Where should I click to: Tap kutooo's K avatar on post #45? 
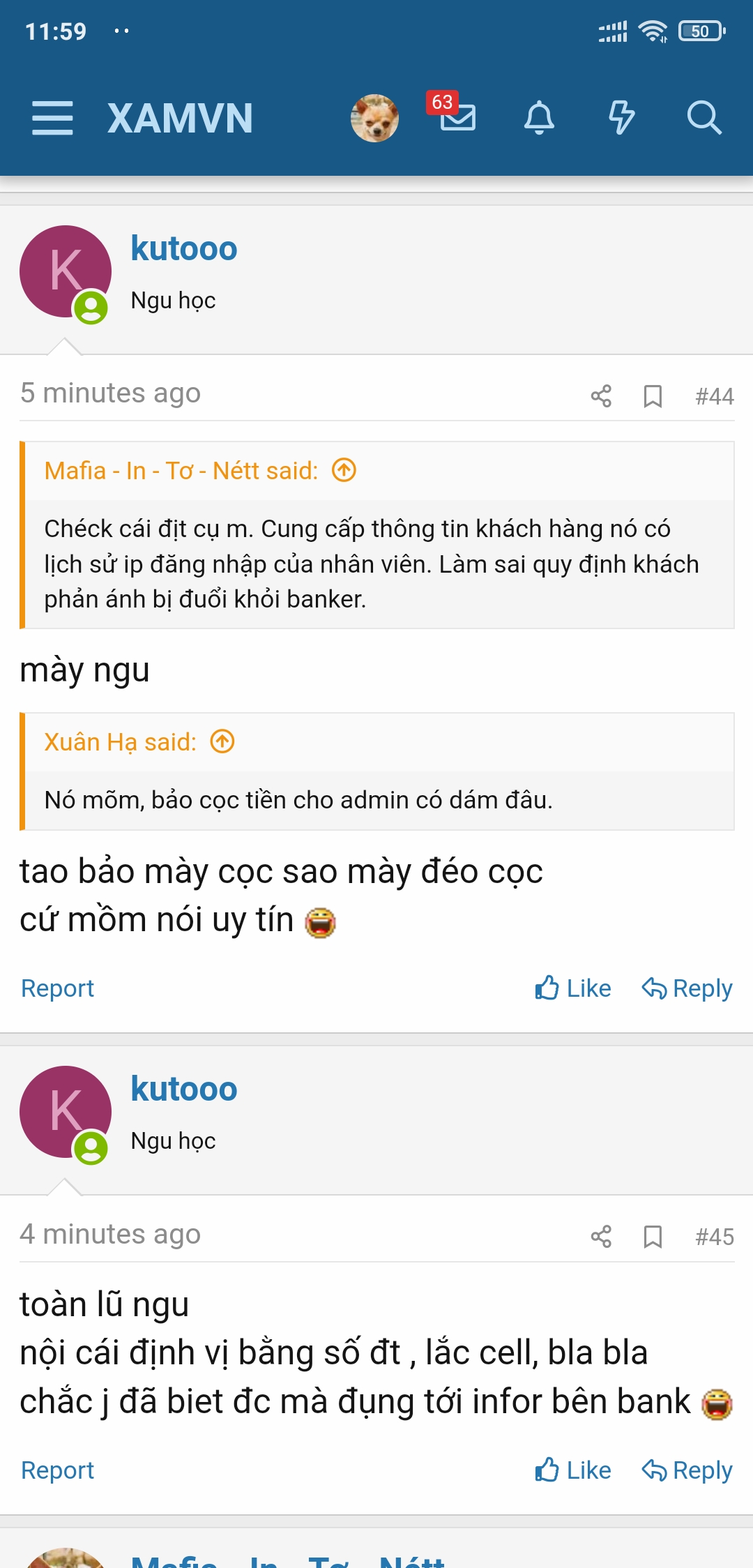[x=66, y=1112]
